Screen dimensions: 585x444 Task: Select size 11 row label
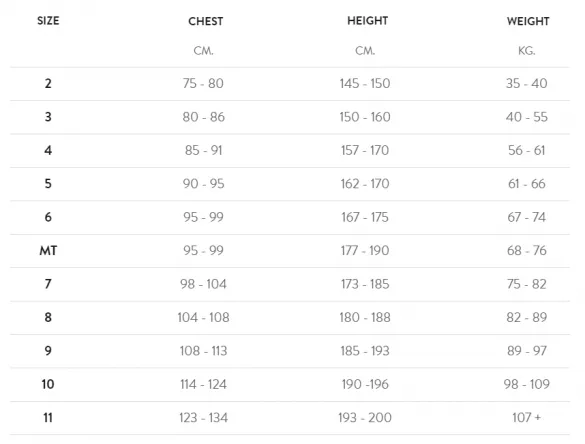[x=48, y=417]
